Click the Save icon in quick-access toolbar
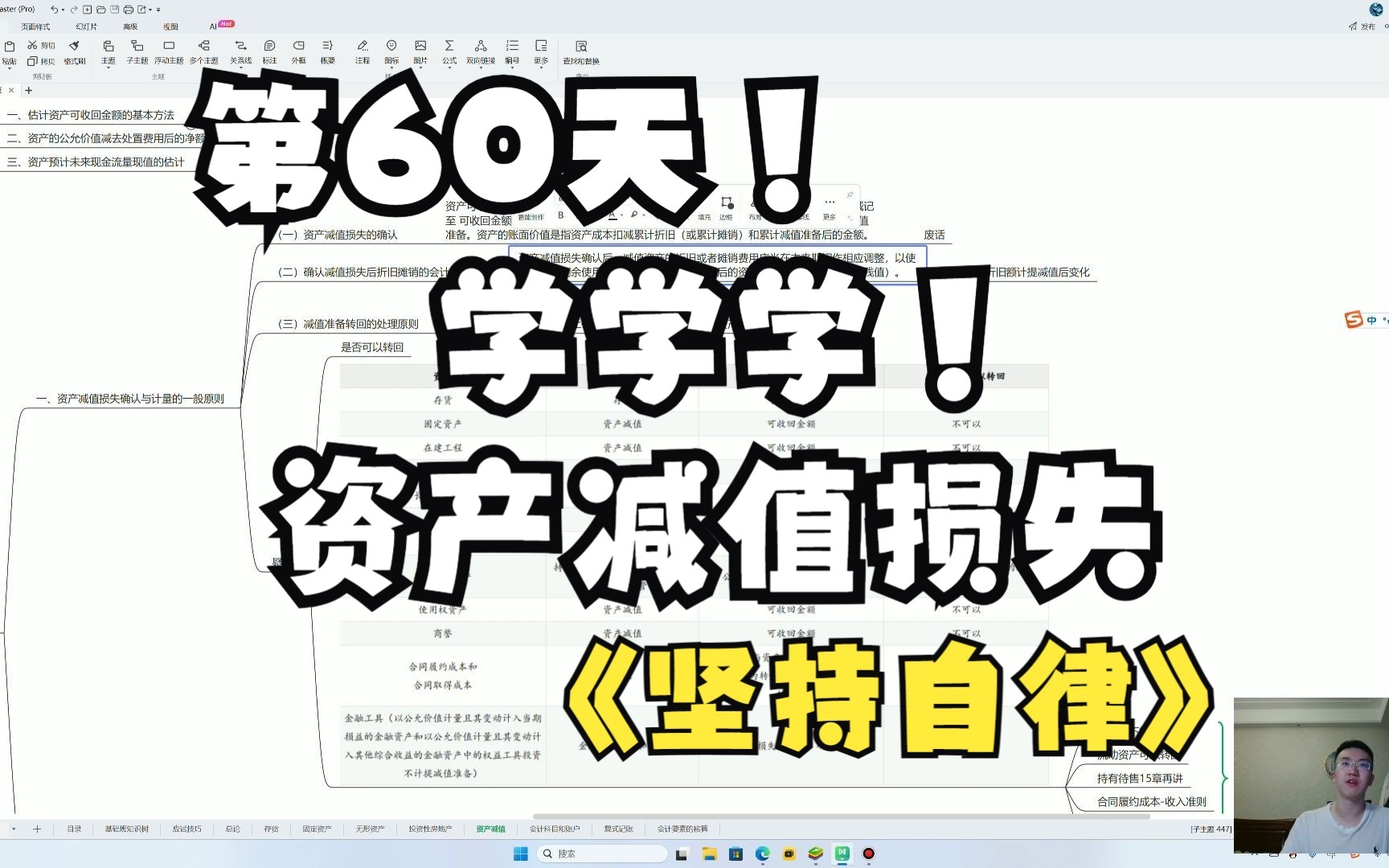This screenshot has height=868, width=1389. [x=114, y=10]
